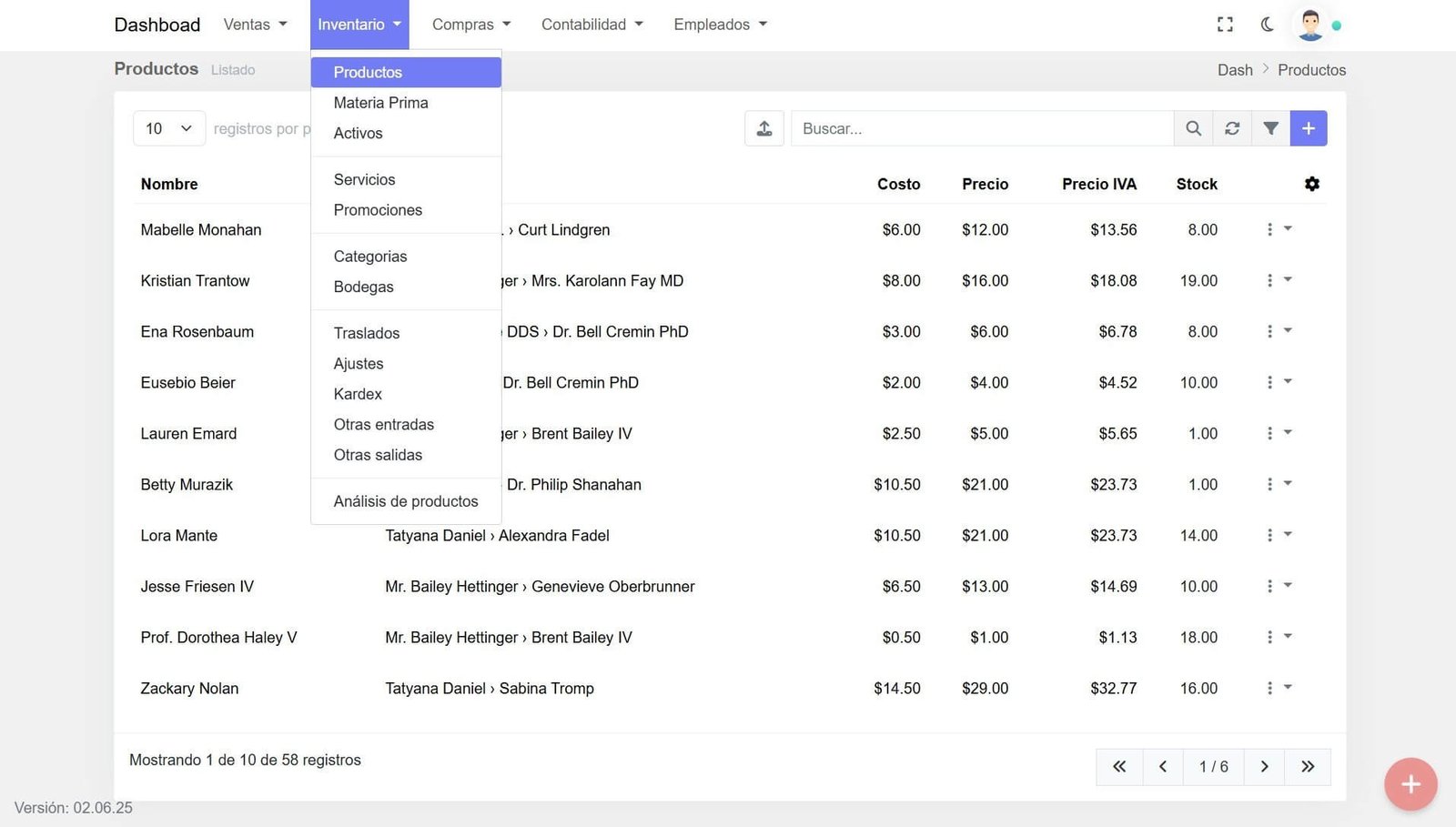This screenshot has height=827, width=1456.
Task: Click the magnifier search icon
Action: 1193,128
